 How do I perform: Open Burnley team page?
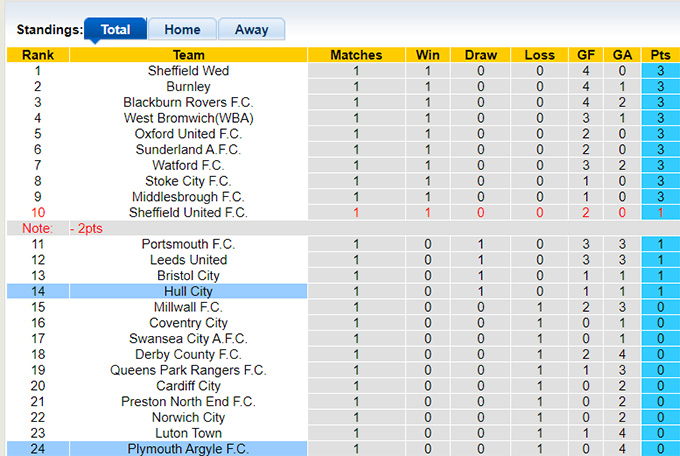coord(188,87)
